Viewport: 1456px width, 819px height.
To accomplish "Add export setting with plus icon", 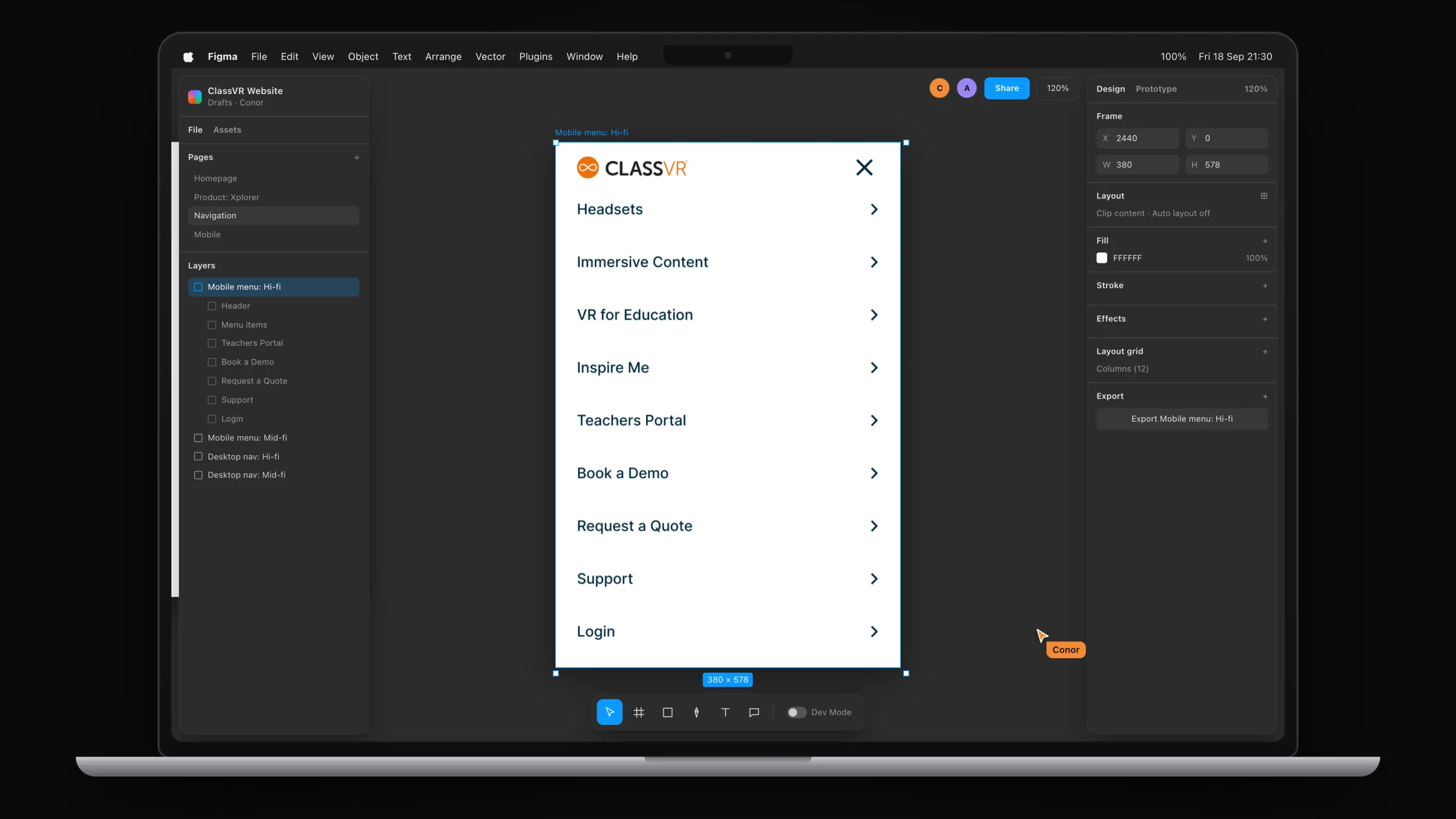I will [x=1265, y=396].
